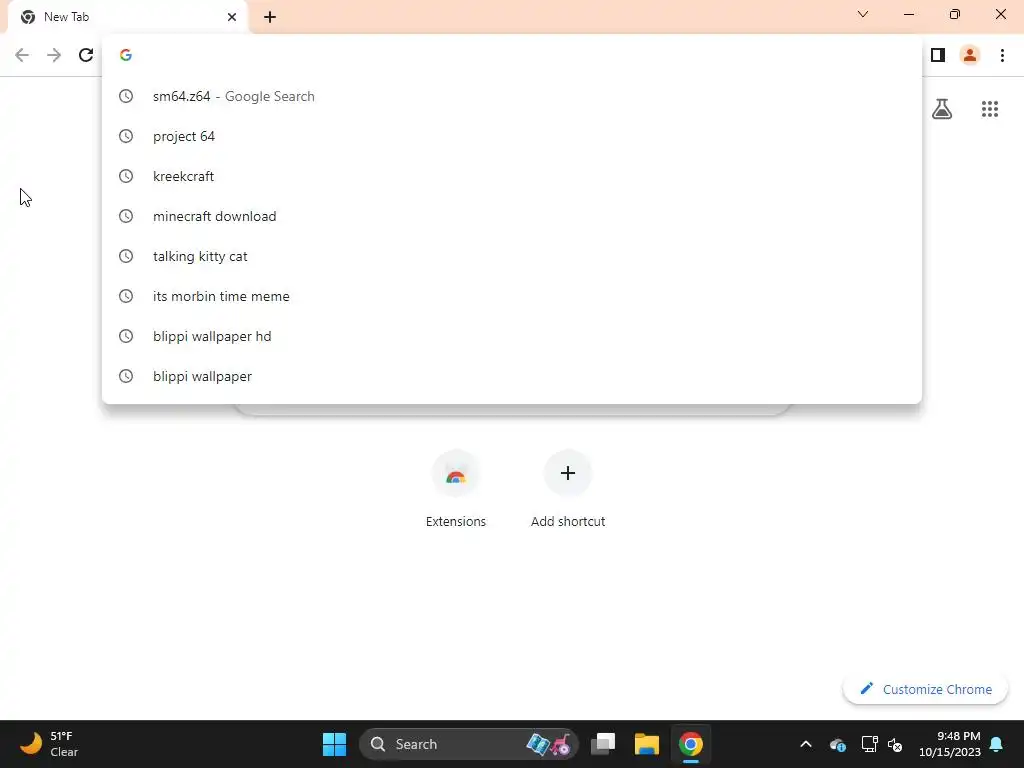1024x768 pixels.
Task: Open Task View on the taskbar
Action: pos(603,744)
